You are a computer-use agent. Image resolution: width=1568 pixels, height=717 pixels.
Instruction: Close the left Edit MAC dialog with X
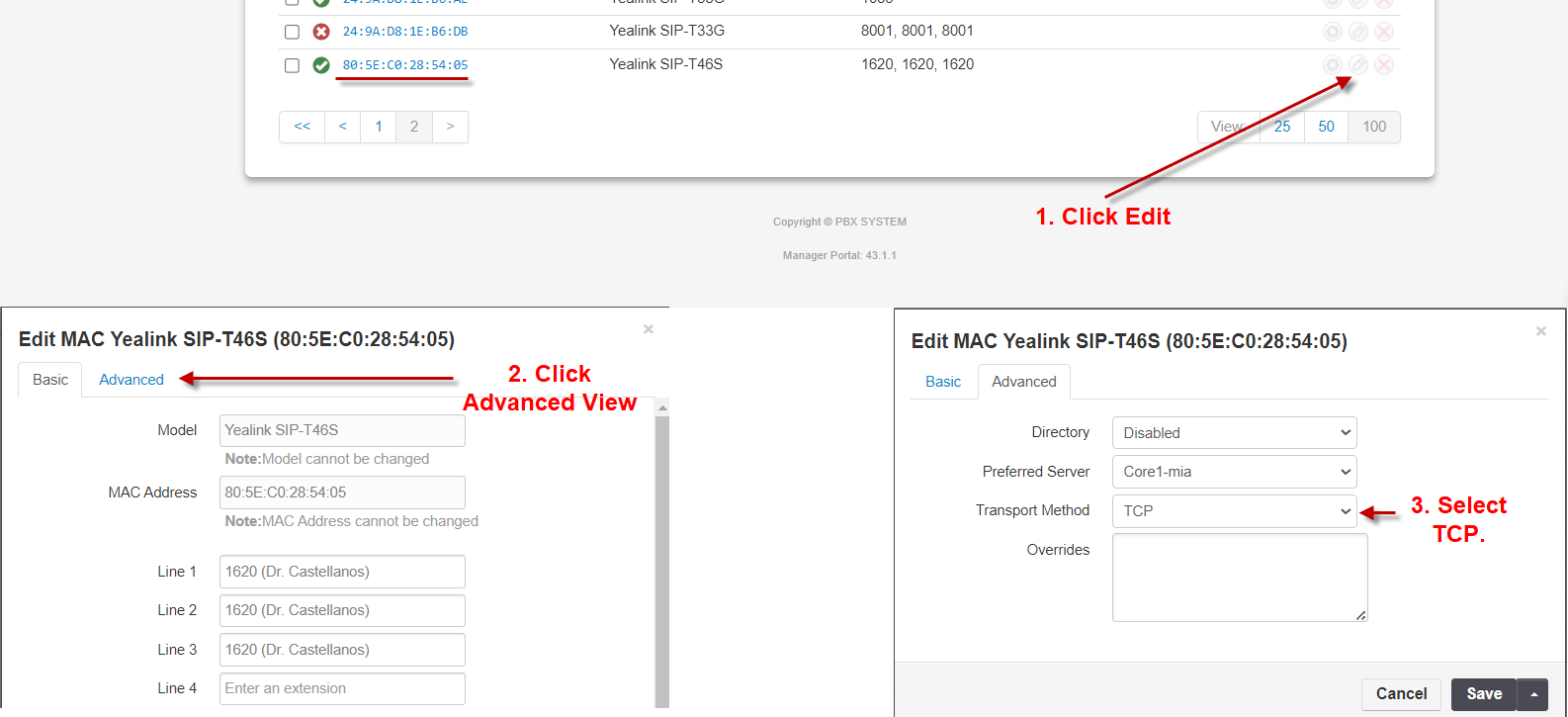[x=649, y=329]
